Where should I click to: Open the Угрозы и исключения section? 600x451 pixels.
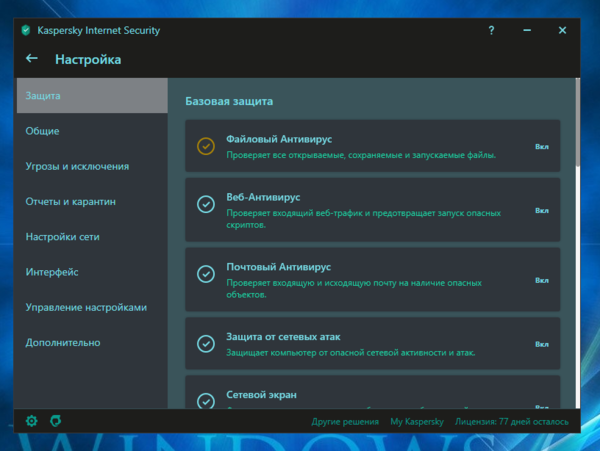[x=77, y=166]
